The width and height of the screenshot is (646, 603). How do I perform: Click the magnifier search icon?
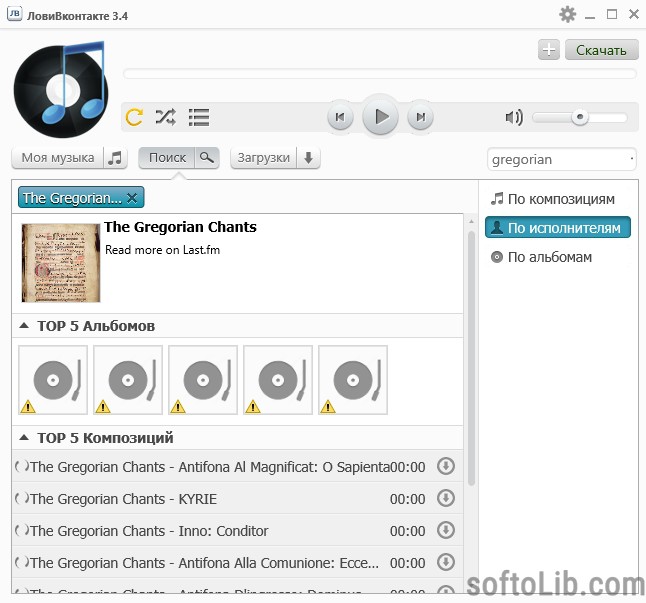pyautogui.click(x=207, y=158)
